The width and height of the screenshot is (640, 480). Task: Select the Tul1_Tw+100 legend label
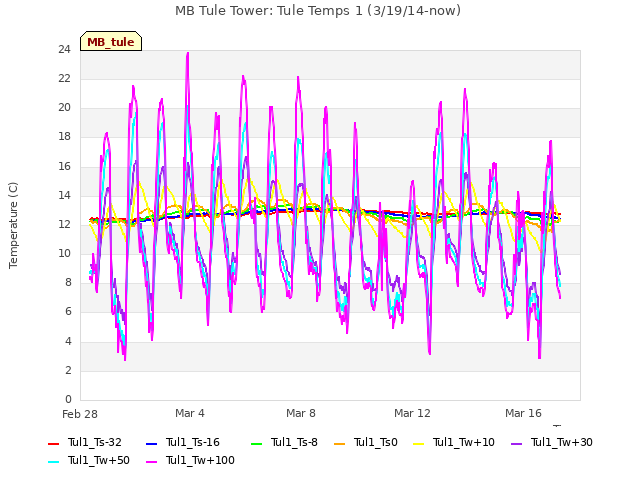point(200,460)
